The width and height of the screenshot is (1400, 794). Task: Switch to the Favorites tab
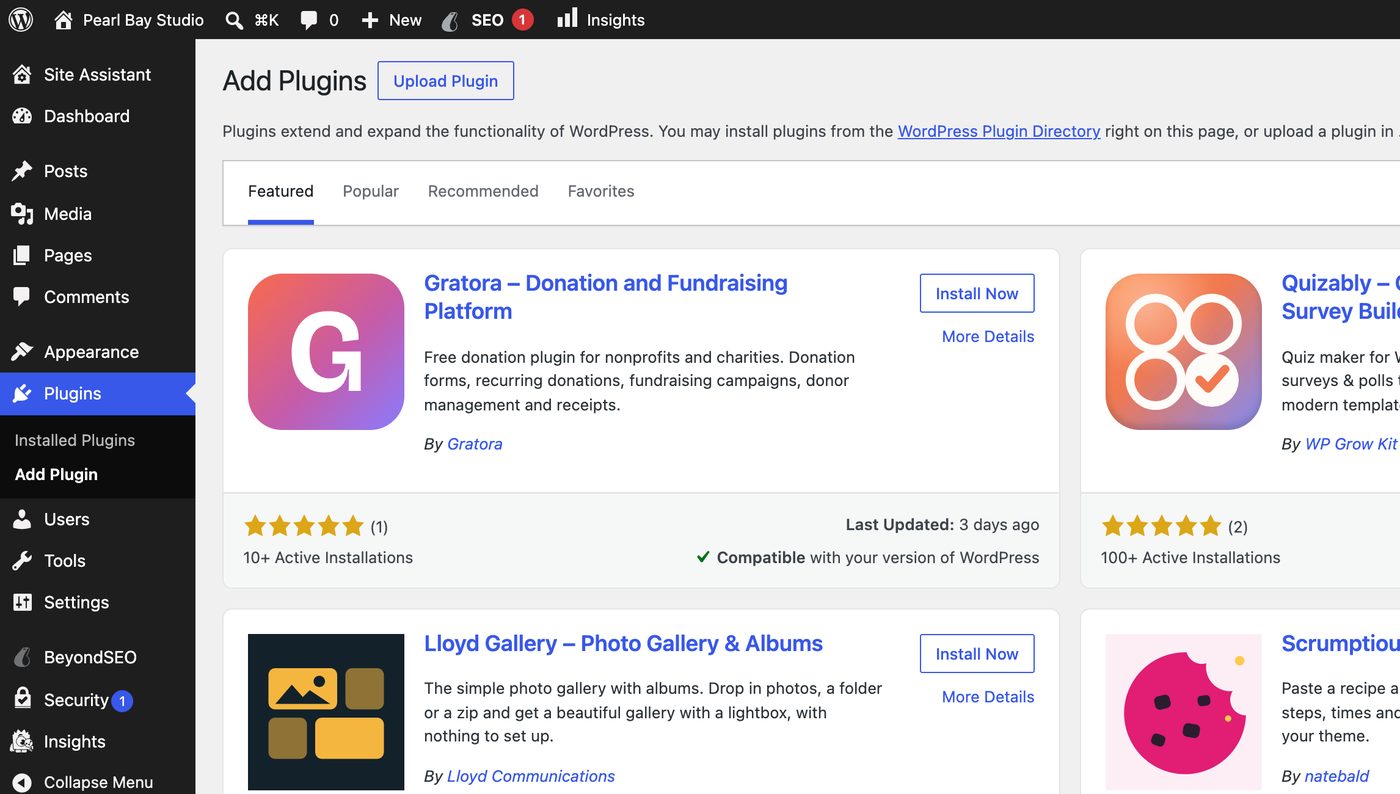point(601,191)
